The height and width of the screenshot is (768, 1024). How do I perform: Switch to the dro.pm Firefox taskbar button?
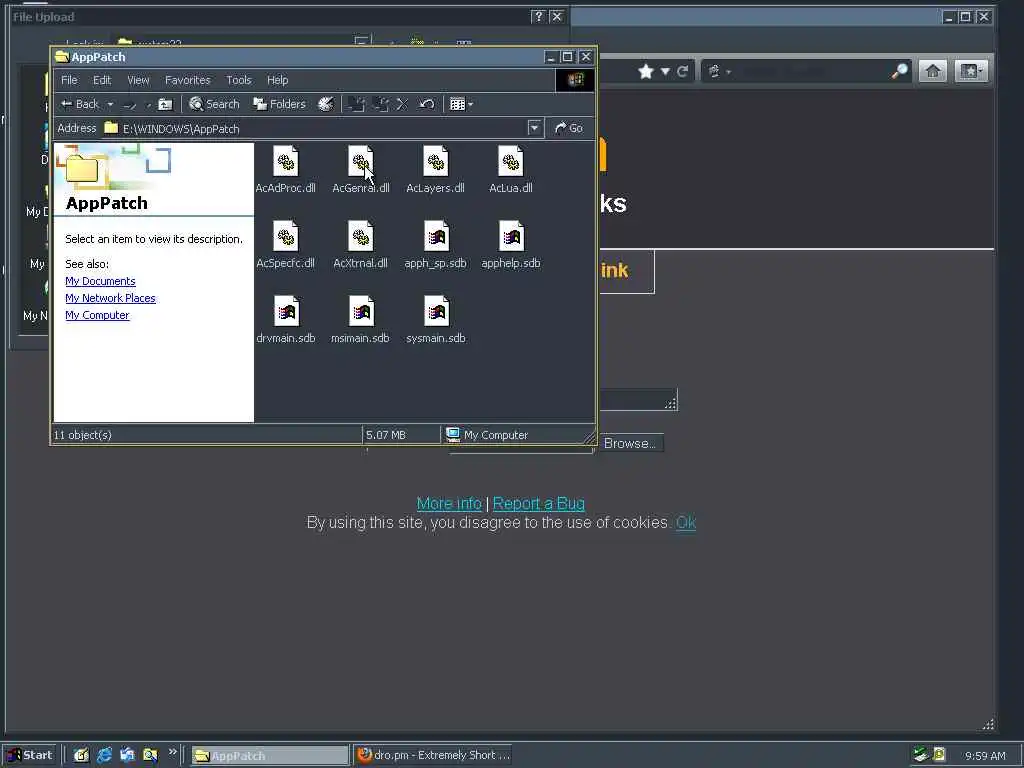434,756
